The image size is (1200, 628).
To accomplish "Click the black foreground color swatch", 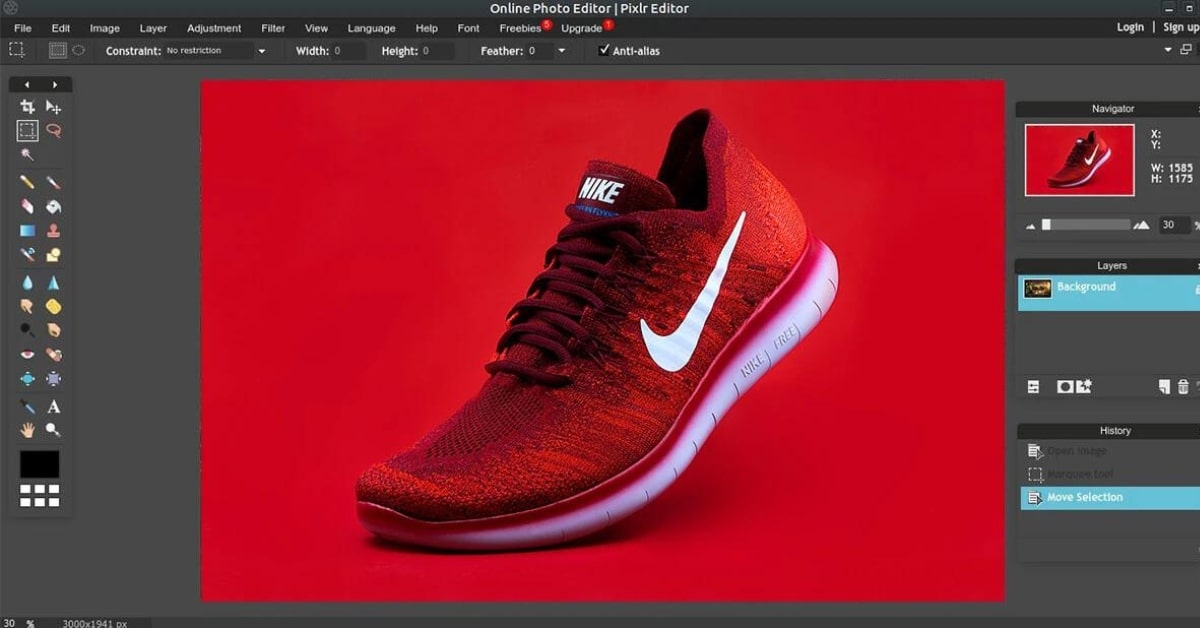I will pyautogui.click(x=40, y=464).
